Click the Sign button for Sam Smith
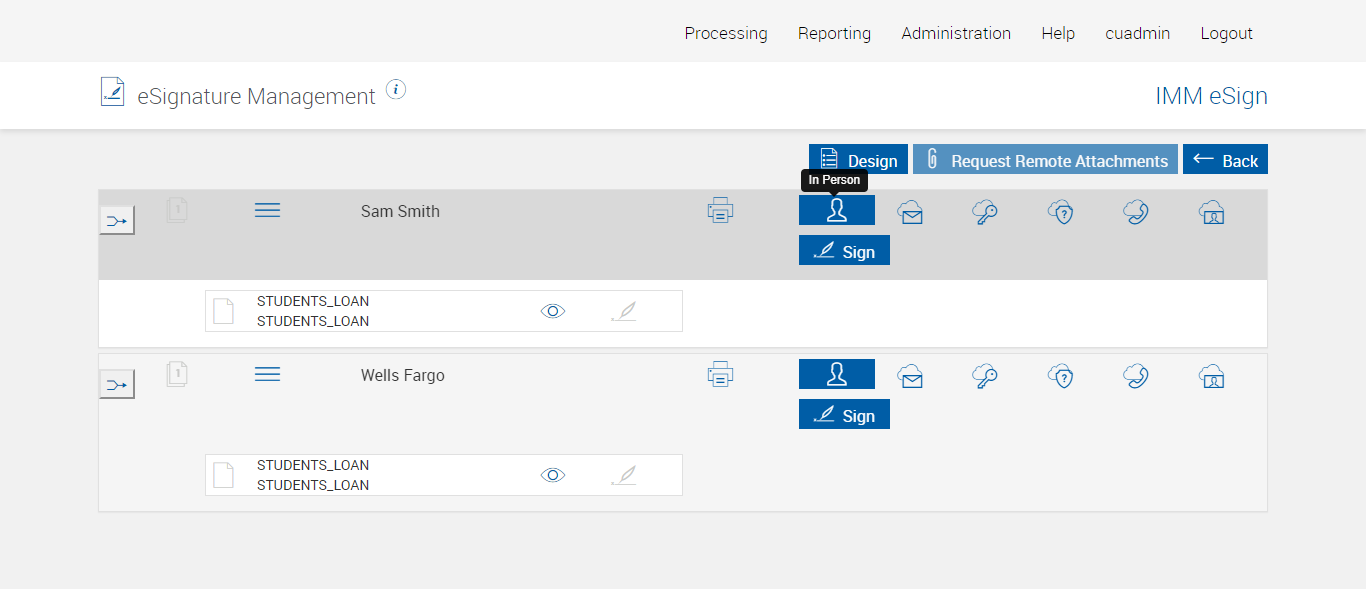The height and width of the screenshot is (589, 1366). (x=844, y=251)
